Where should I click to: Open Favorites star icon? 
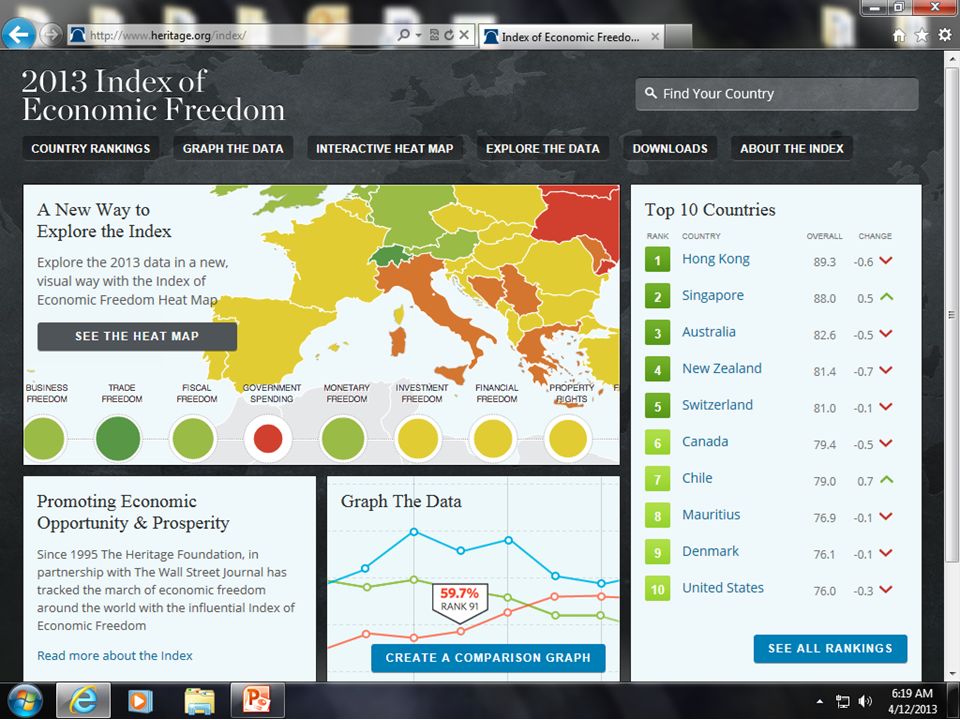(x=921, y=36)
